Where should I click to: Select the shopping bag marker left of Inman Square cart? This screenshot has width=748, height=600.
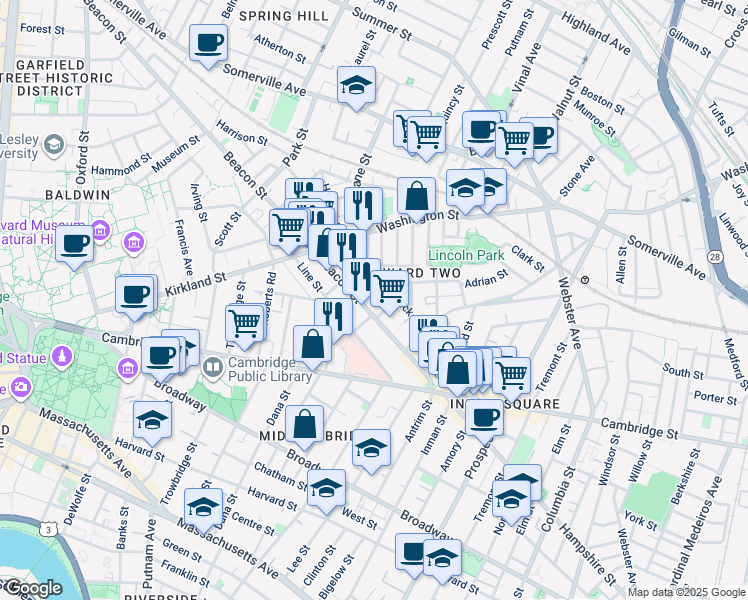click(x=457, y=371)
